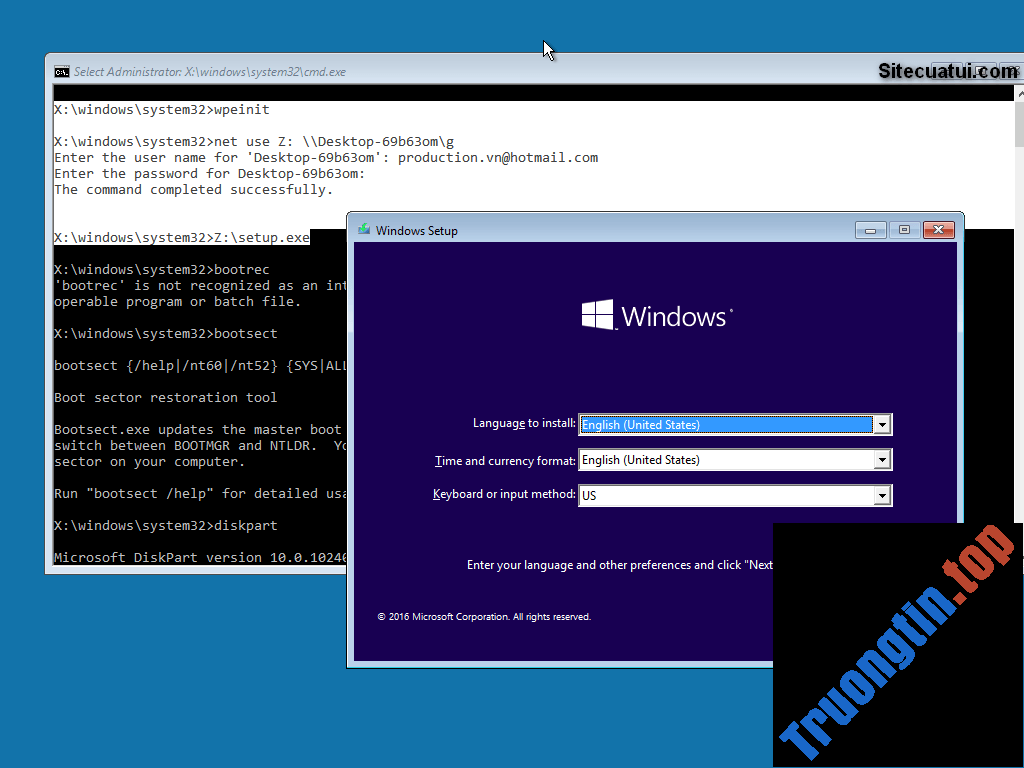
Task: Minimize the Windows Setup window
Action: [x=870, y=230]
